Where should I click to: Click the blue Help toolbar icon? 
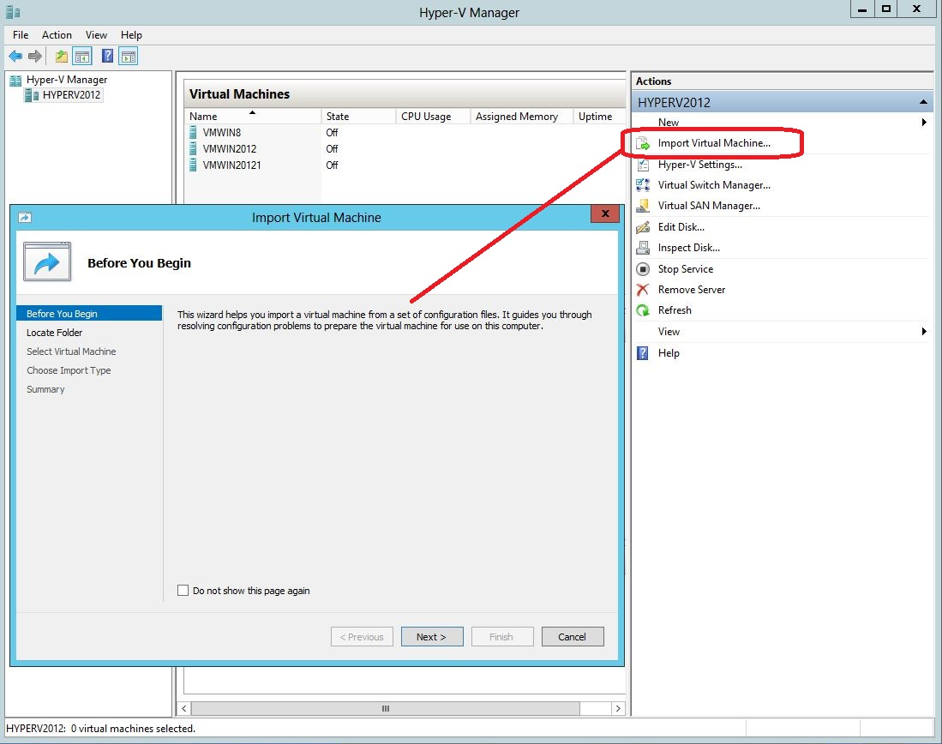(x=107, y=57)
